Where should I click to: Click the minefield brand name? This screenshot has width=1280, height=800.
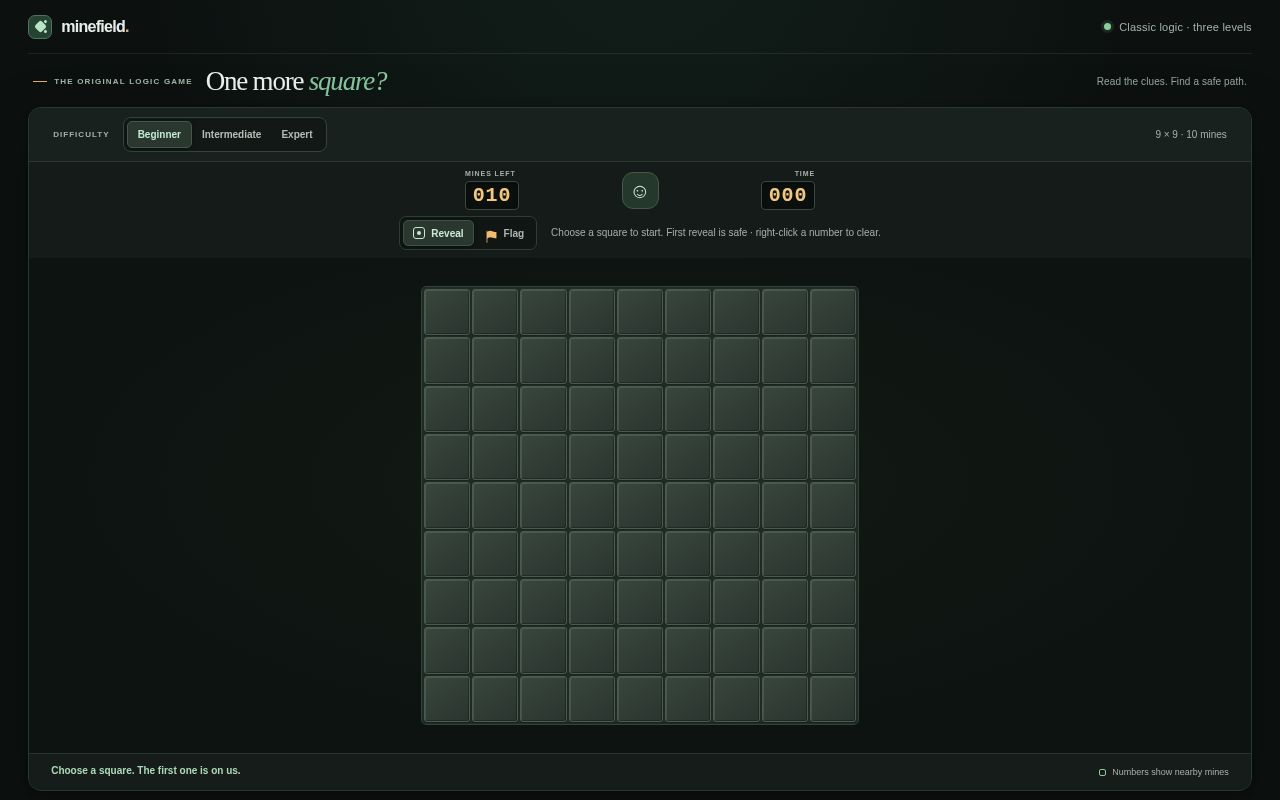95,27
